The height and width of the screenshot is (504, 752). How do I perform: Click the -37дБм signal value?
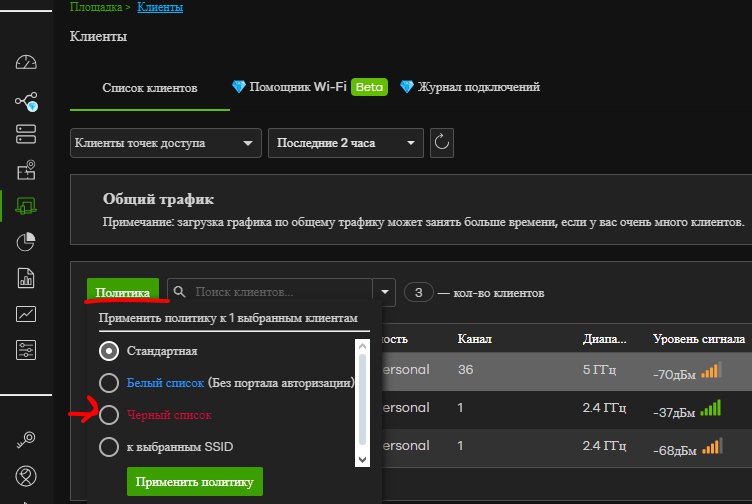[674, 412]
